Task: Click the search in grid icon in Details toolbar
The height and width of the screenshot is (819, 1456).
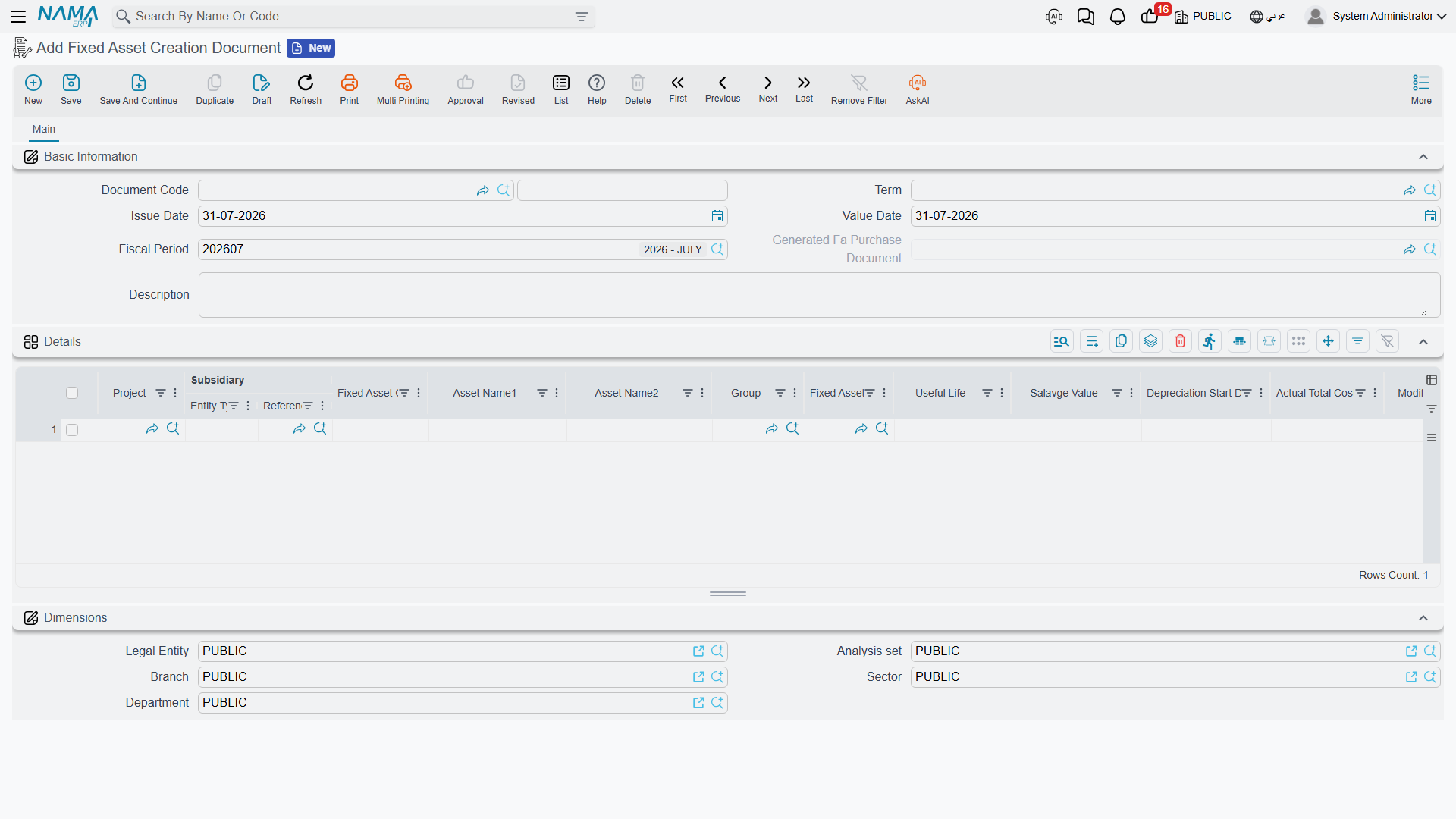Action: (x=1062, y=341)
